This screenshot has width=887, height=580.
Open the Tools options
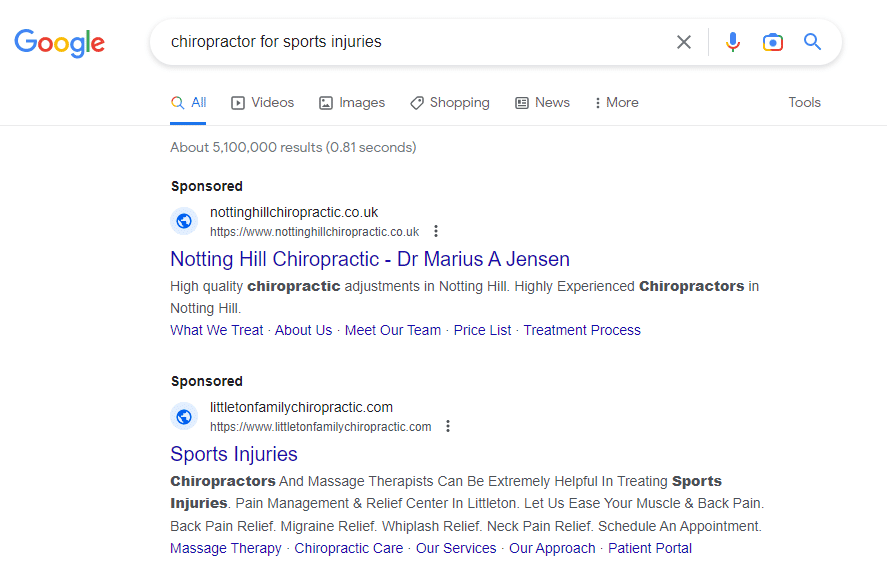pos(804,102)
